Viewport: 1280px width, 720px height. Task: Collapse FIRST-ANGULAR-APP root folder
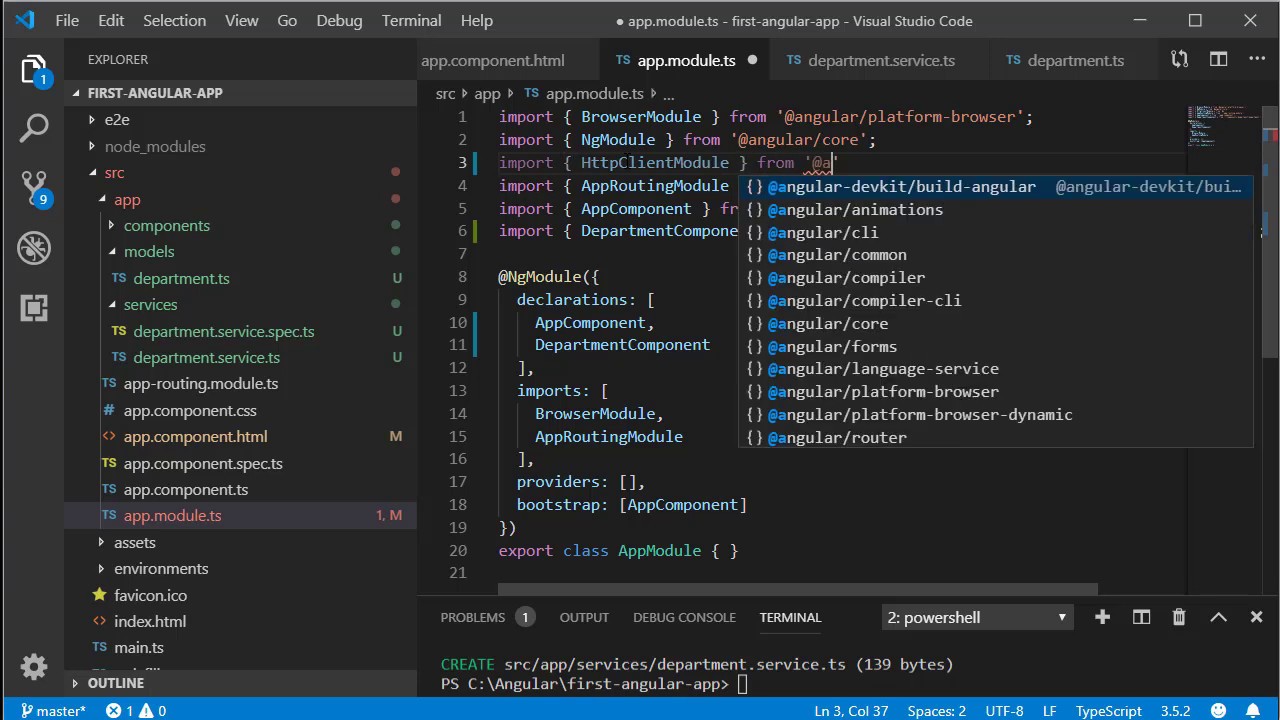[x=155, y=93]
